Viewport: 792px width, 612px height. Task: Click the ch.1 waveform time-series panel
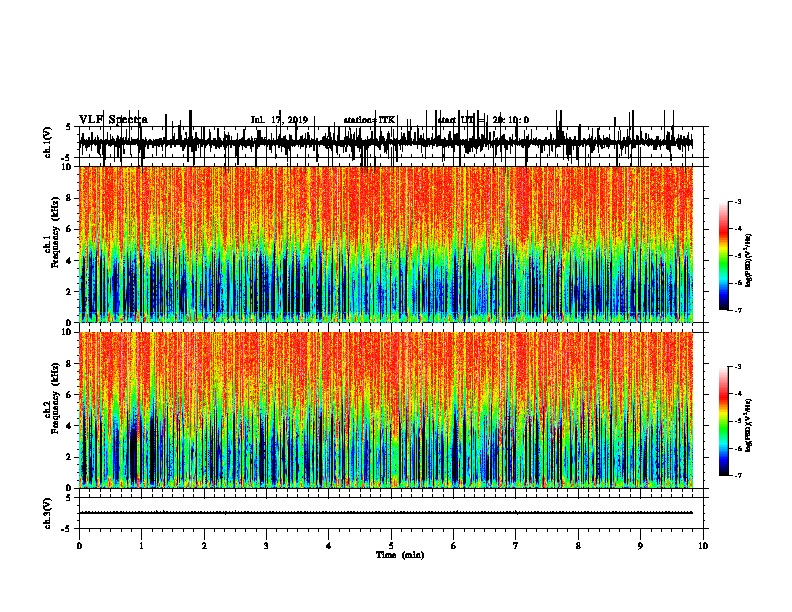[x=393, y=142]
